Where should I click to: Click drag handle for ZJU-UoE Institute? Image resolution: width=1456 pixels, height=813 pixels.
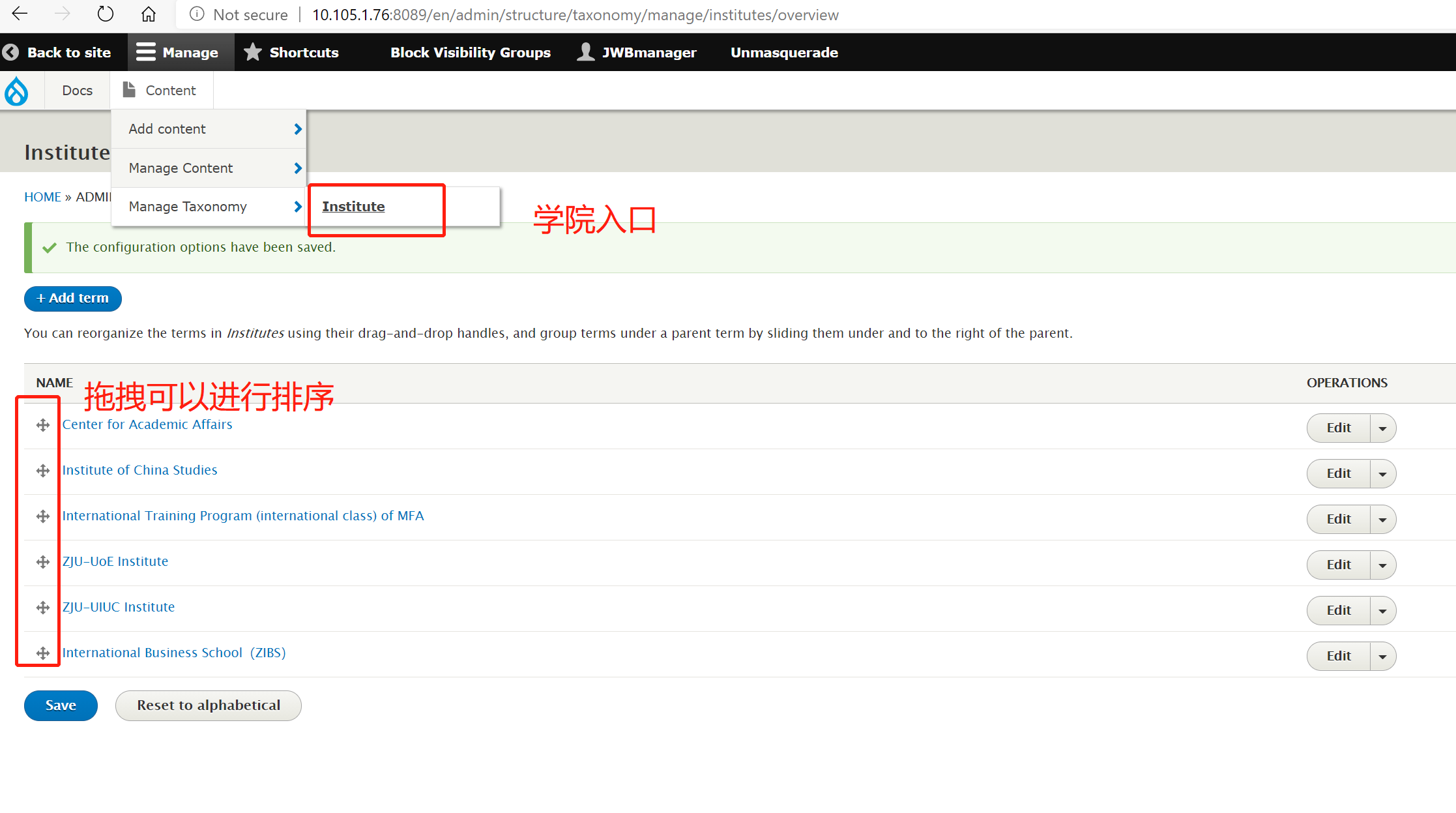43,562
